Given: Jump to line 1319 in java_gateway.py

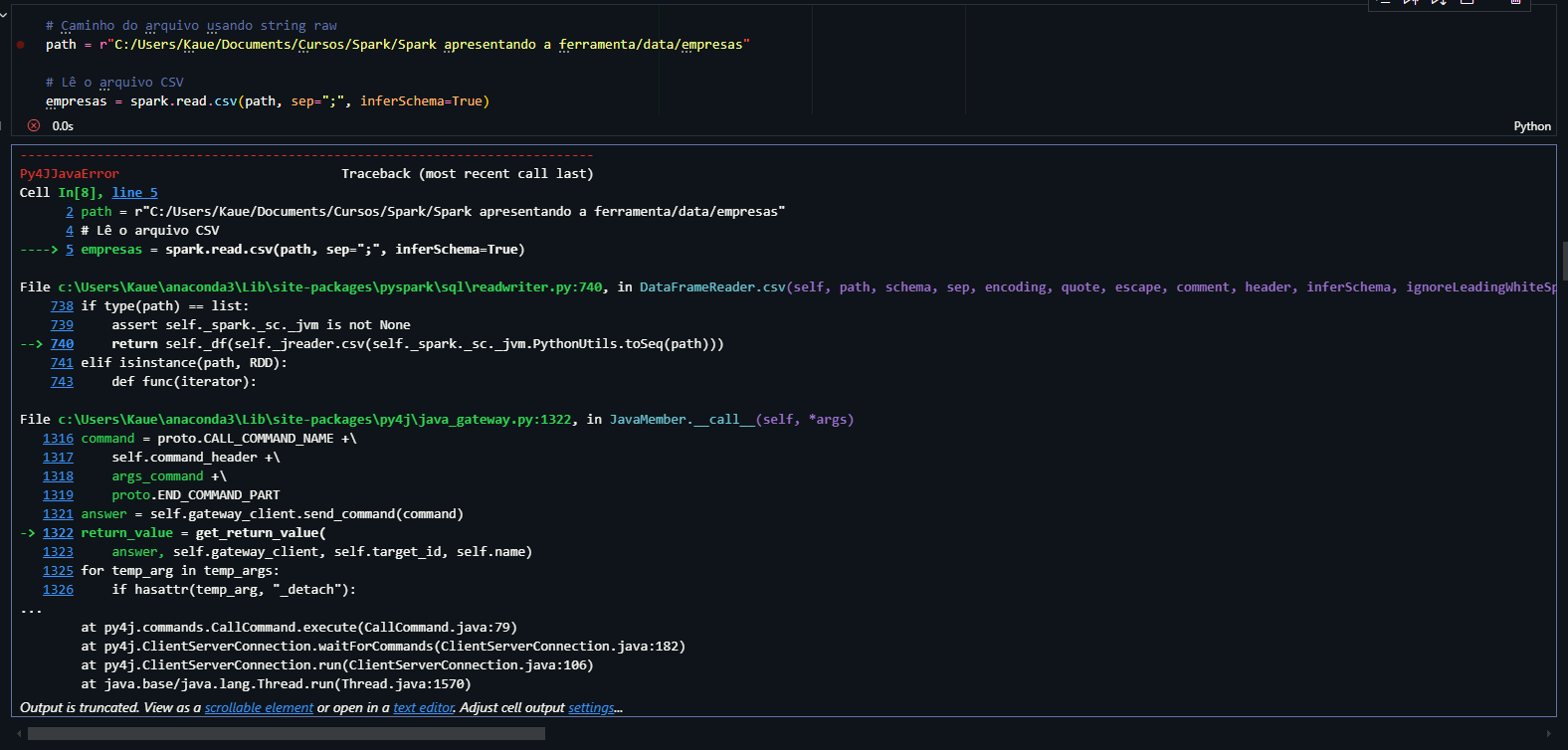Looking at the screenshot, I should [58, 495].
